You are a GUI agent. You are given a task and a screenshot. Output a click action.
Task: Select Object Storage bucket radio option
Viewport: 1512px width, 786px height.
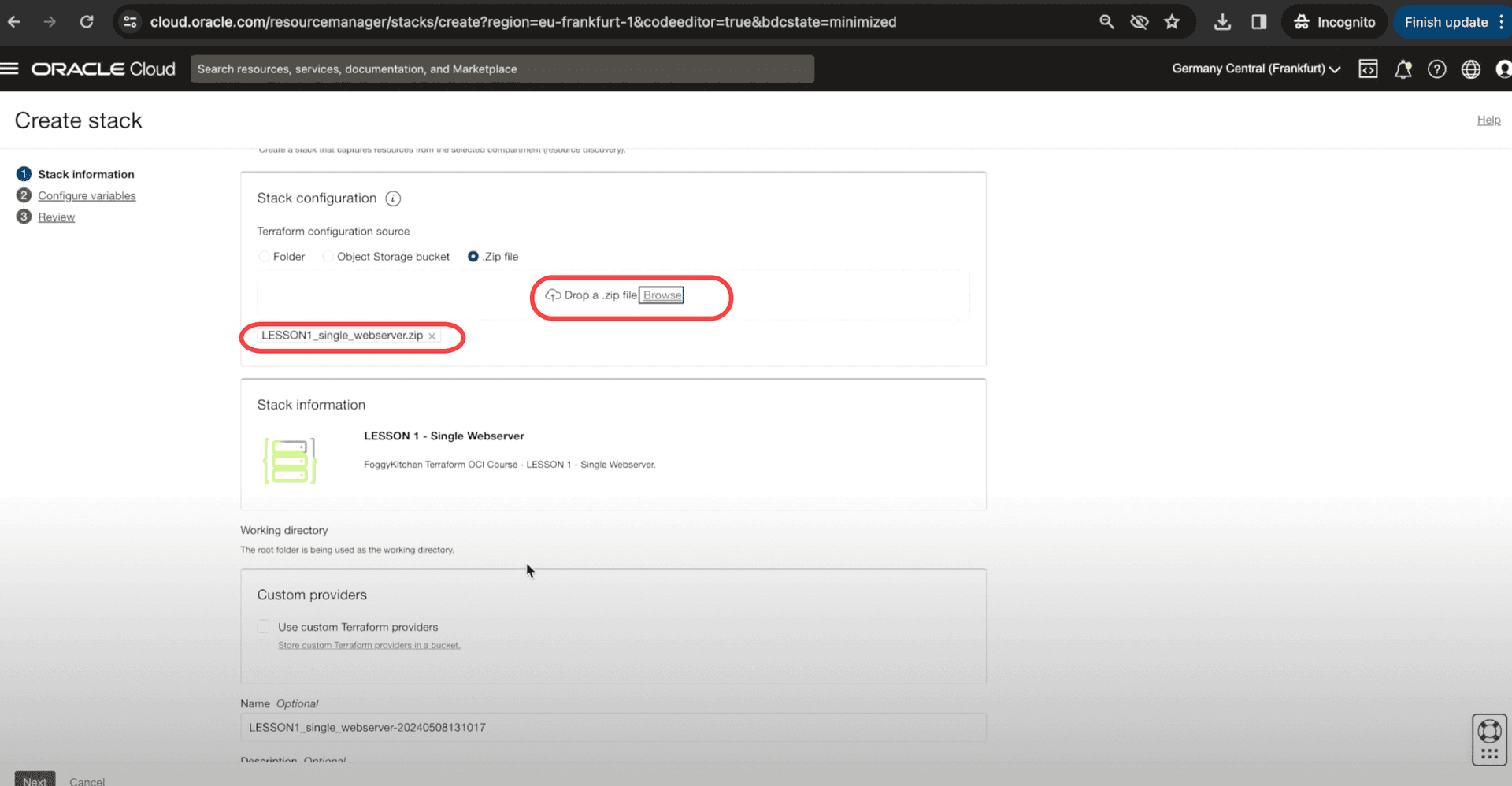(328, 257)
